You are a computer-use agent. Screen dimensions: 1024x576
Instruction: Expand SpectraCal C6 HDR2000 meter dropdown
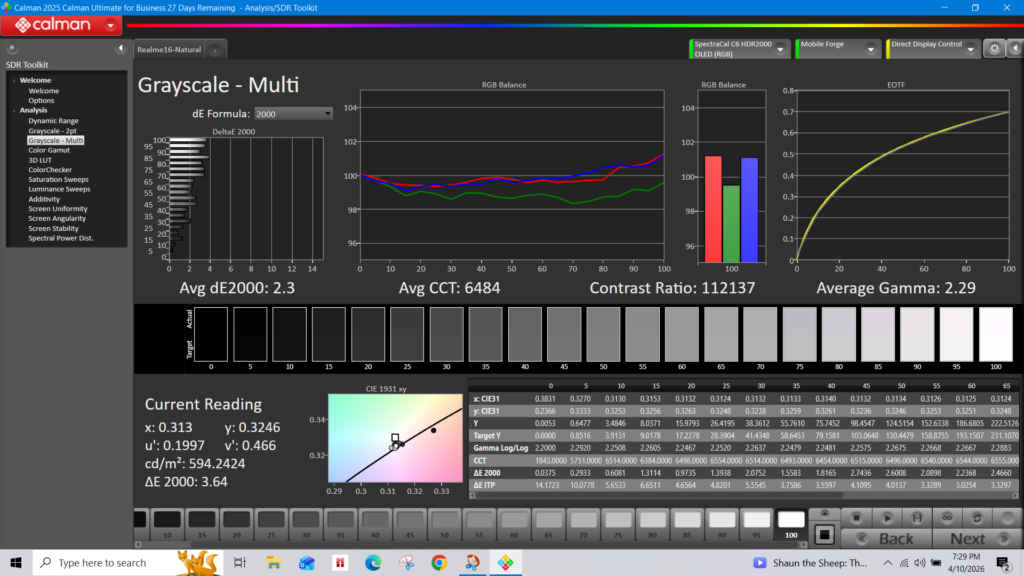click(x=780, y=48)
